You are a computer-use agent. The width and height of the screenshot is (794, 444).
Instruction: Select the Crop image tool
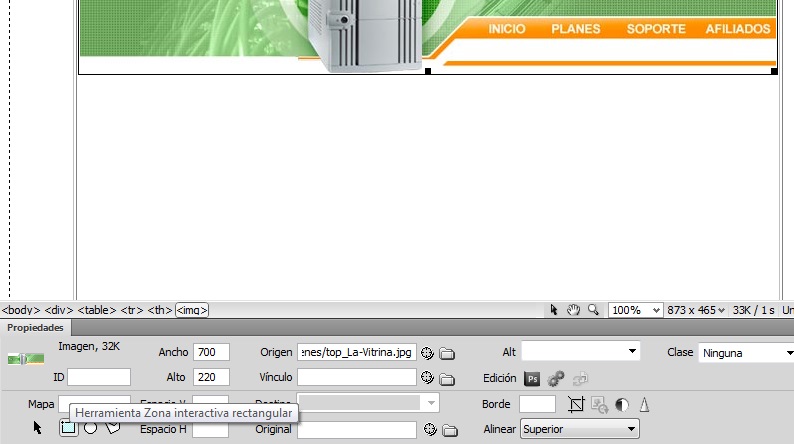tap(576, 405)
